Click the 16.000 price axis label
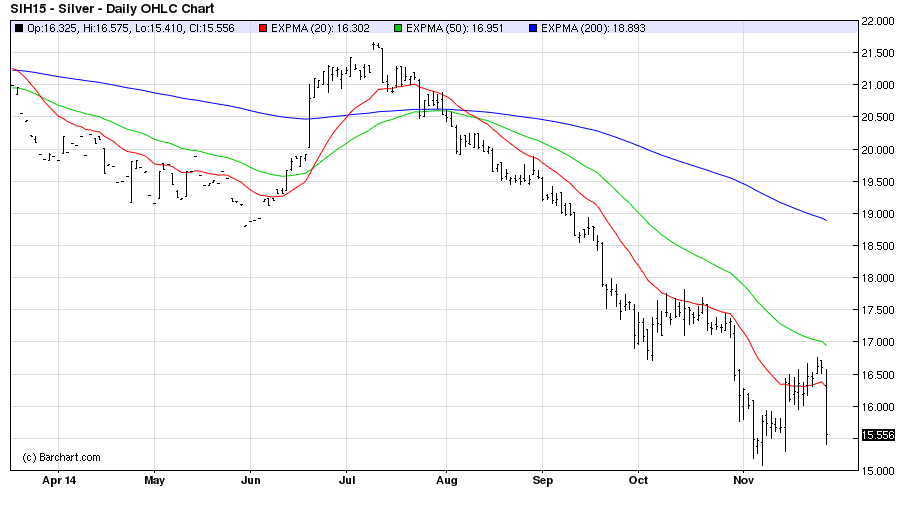900x511 pixels. [x=878, y=407]
